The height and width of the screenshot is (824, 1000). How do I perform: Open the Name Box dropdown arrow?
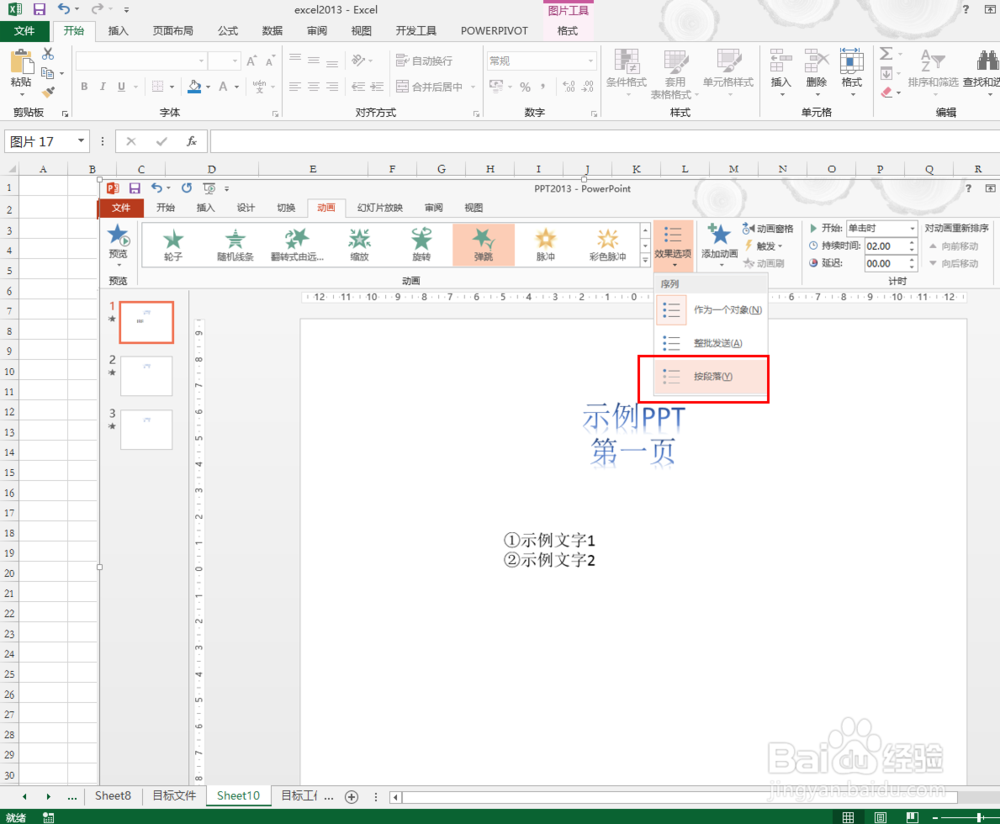tap(81, 140)
